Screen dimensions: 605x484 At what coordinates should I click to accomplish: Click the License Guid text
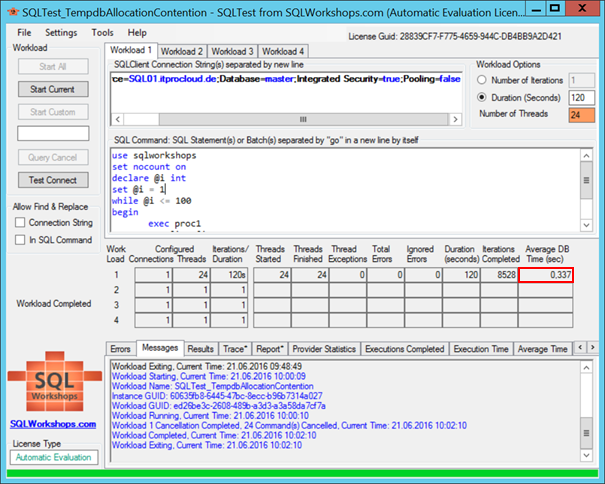pos(455,37)
